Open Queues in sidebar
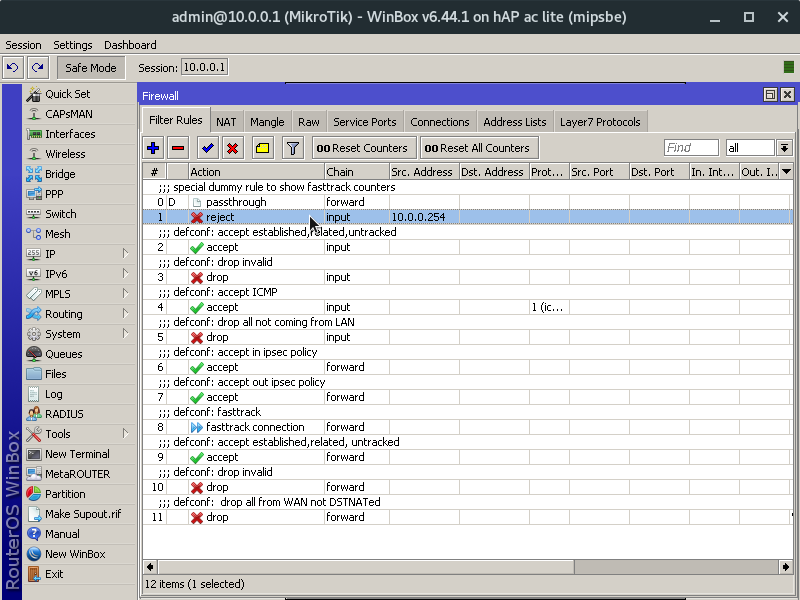The image size is (800, 600). (80, 354)
